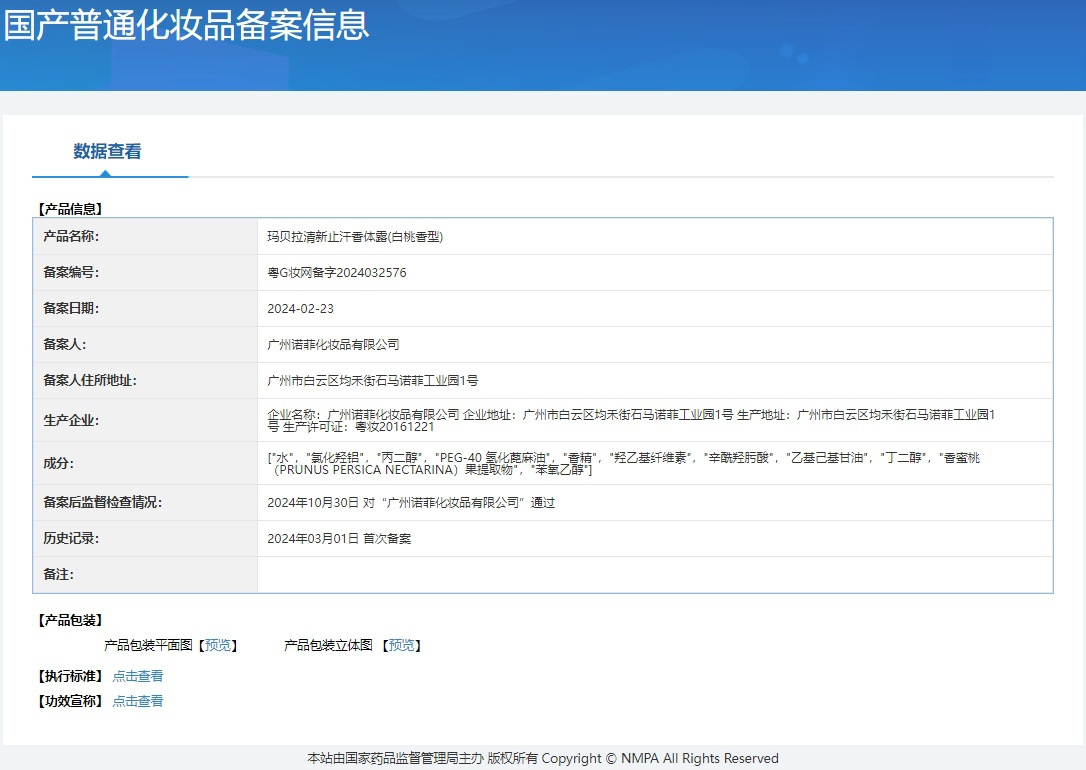Click the 备案日期 label cell
The height and width of the screenshot is (770, 1086).
tap(145, 308)
